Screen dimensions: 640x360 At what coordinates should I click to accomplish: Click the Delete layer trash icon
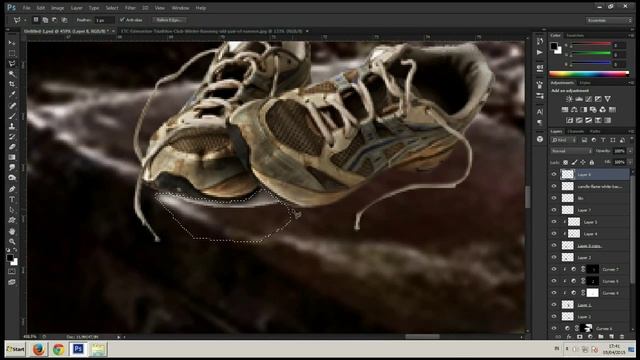(x=622, y=337)
